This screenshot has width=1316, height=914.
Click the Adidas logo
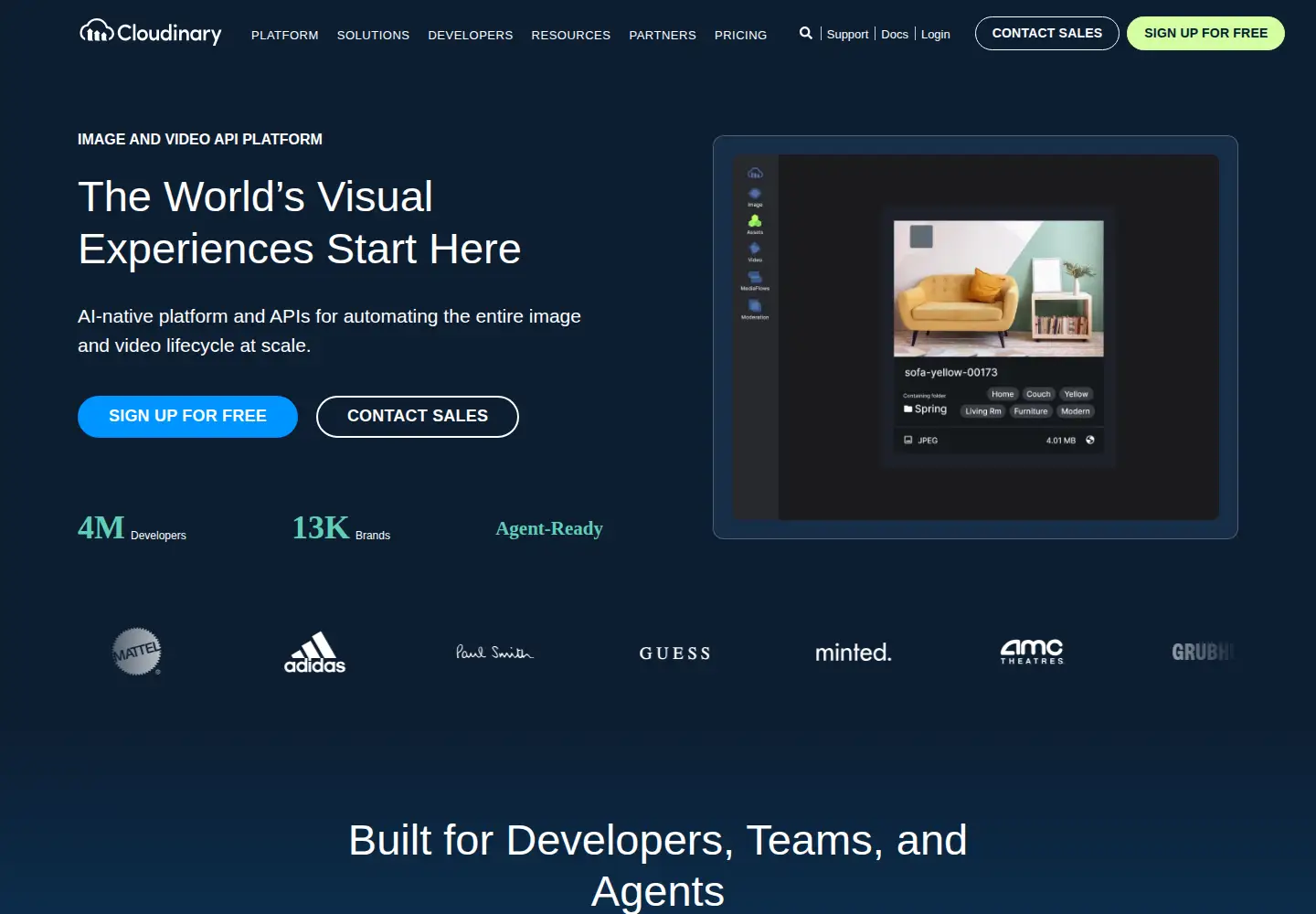[x=315, y=653]
